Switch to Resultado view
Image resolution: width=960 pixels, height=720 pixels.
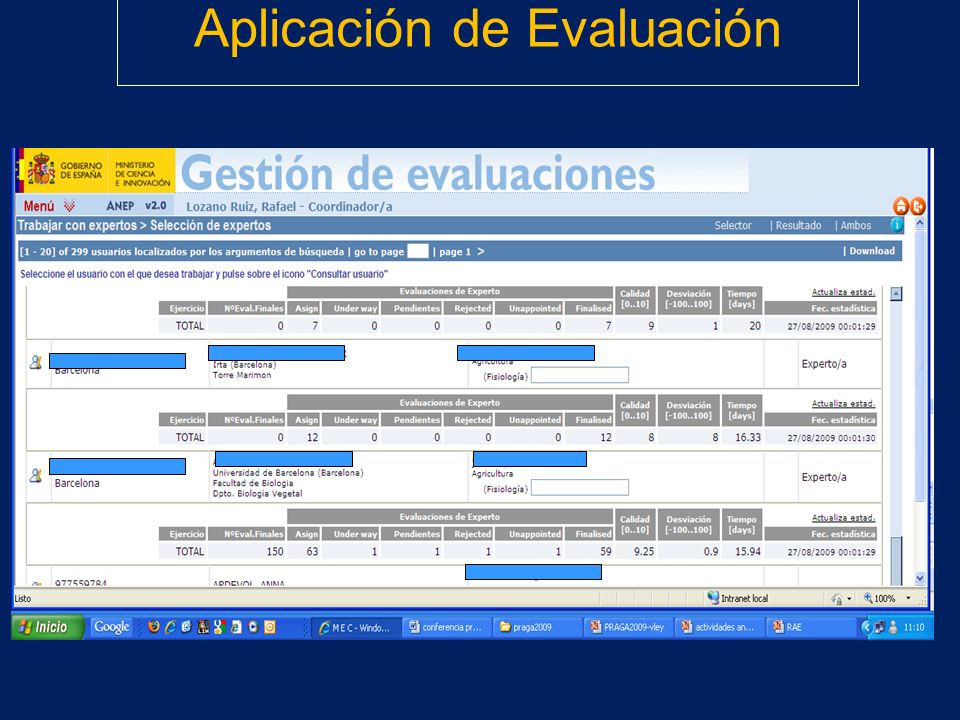click(x=798, y=225)
